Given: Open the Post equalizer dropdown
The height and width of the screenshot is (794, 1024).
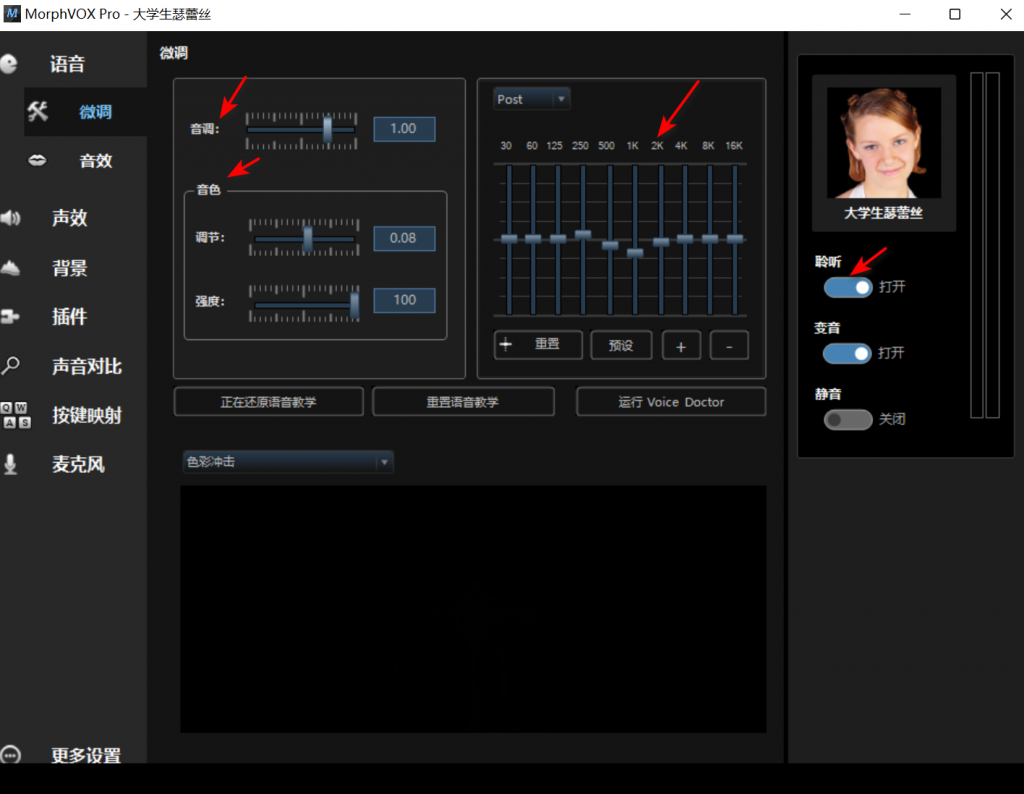Looking at the screenshot, I should point(532,99).
